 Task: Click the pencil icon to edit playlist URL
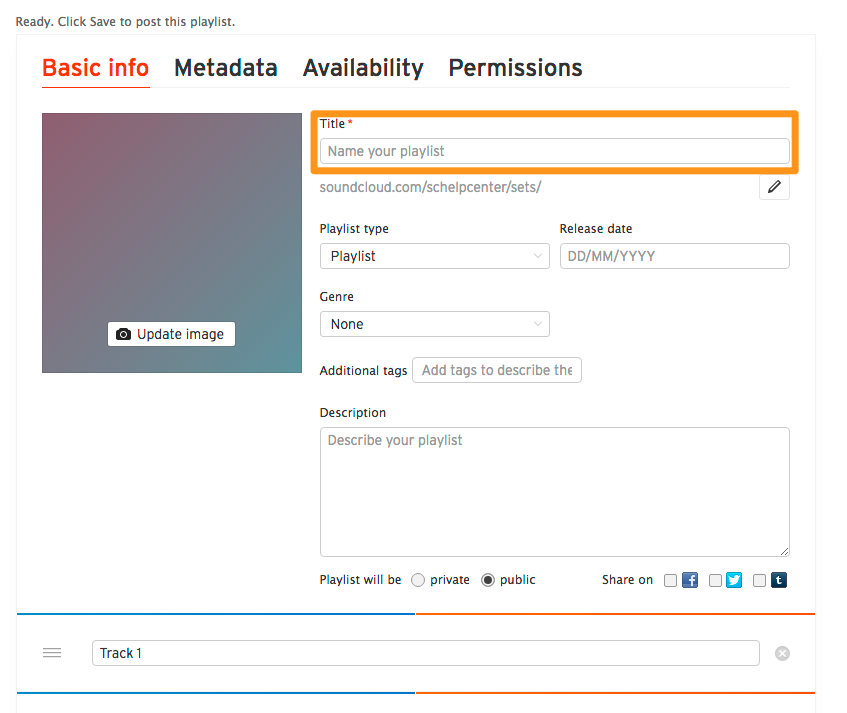coord(774,187)
